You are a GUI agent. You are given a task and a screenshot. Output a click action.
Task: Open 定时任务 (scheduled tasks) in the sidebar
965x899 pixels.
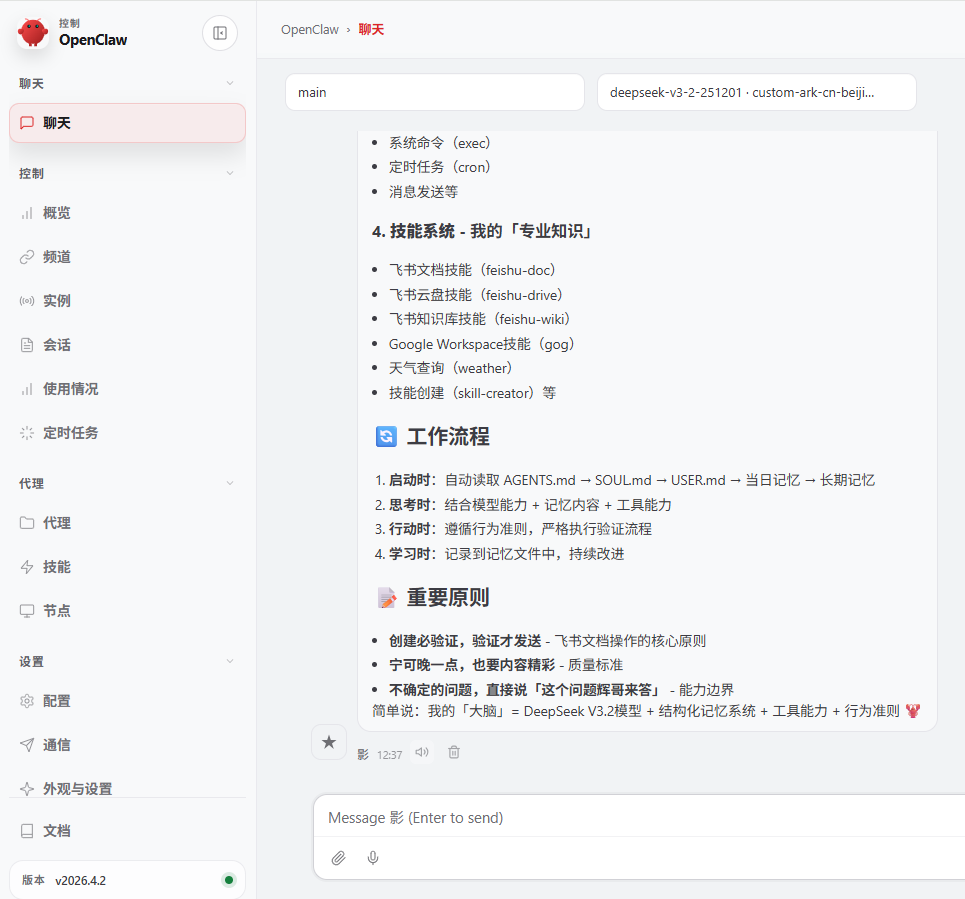(x=76, y=432)
